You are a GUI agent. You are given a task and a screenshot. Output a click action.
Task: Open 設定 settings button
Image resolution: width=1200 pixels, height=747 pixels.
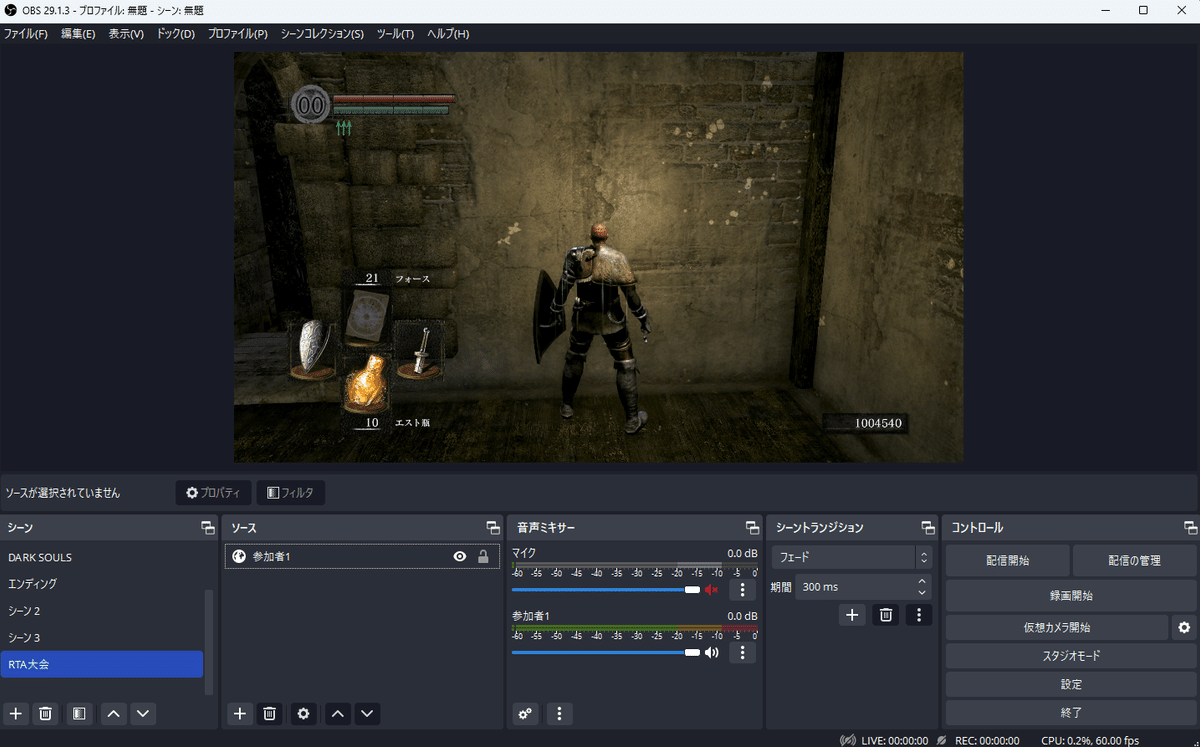click(x=1071, y=685)
